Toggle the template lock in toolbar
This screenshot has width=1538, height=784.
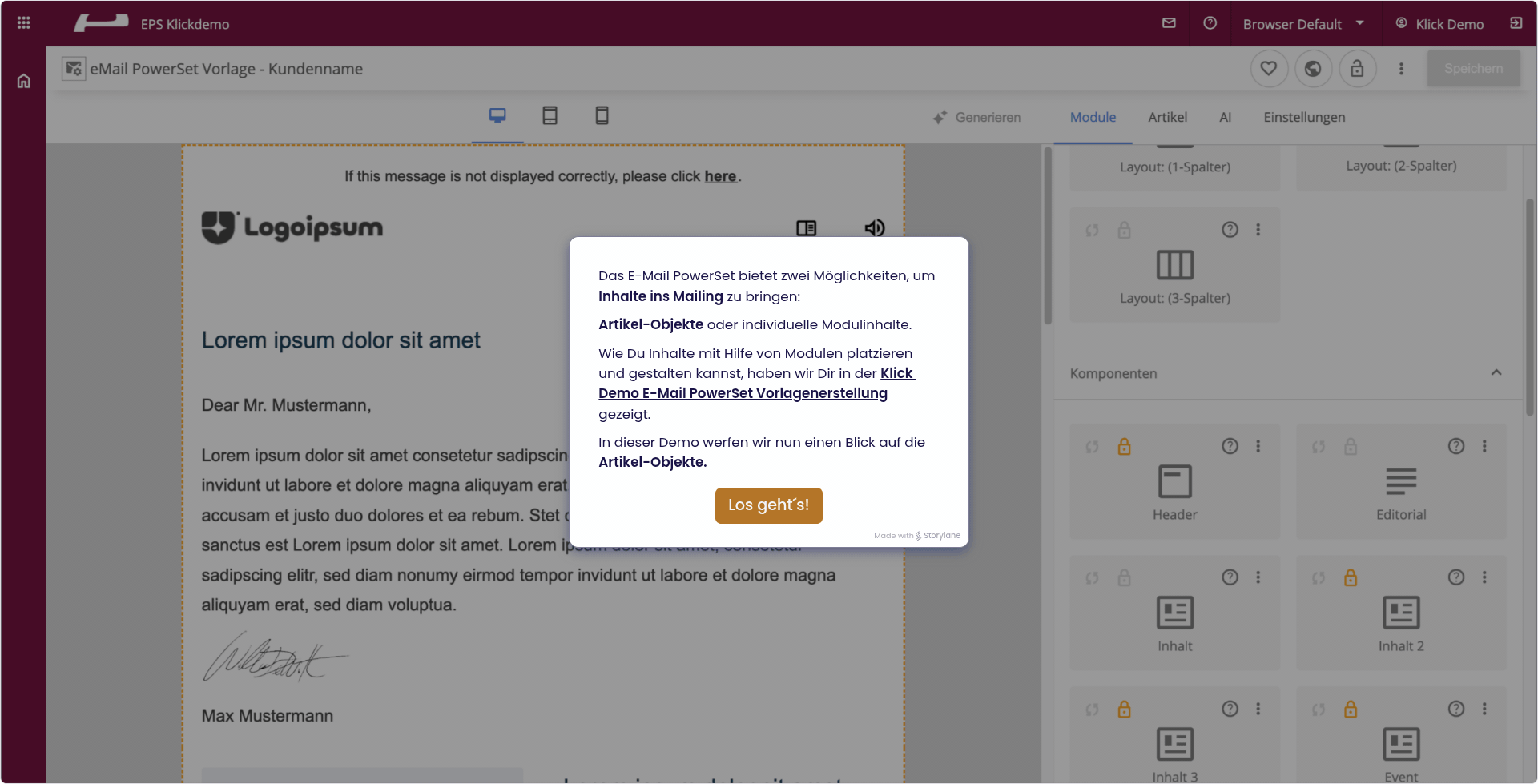(1357, 69)
